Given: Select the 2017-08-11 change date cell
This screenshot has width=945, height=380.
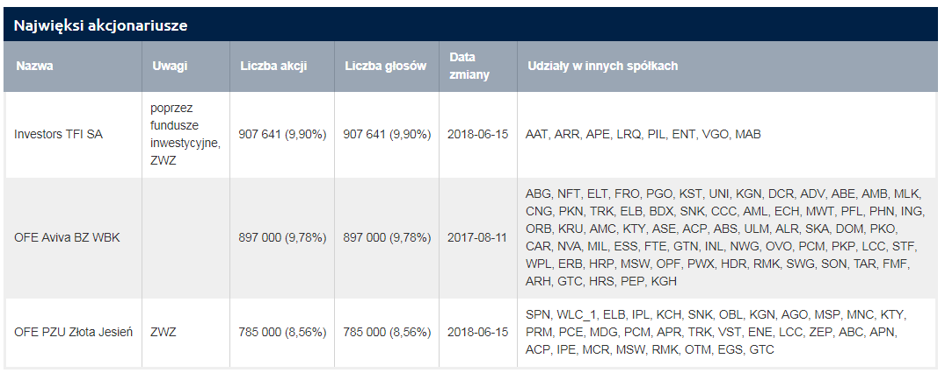Looking at the screenshot, I should click(x=477, y=237).
